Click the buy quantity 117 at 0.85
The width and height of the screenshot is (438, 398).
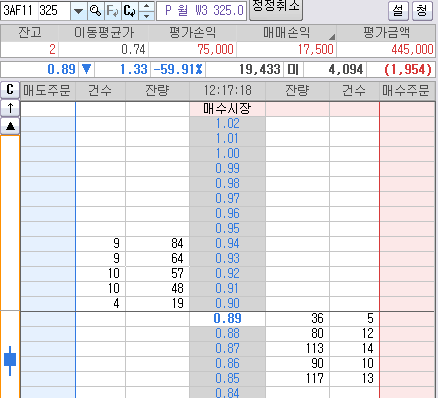[315, 379]
